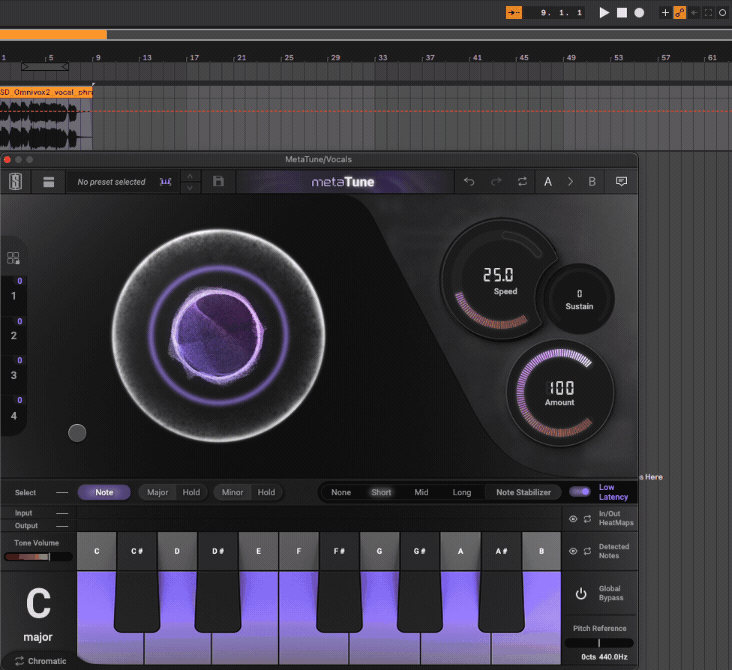Choose the Major scale option
732x670 pixels.
[157, 492]
